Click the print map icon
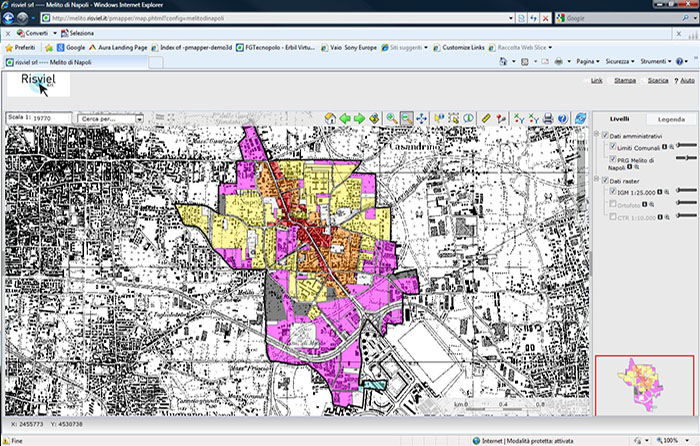This screenshot has height=446, width=700. click(x=547, y=118)
